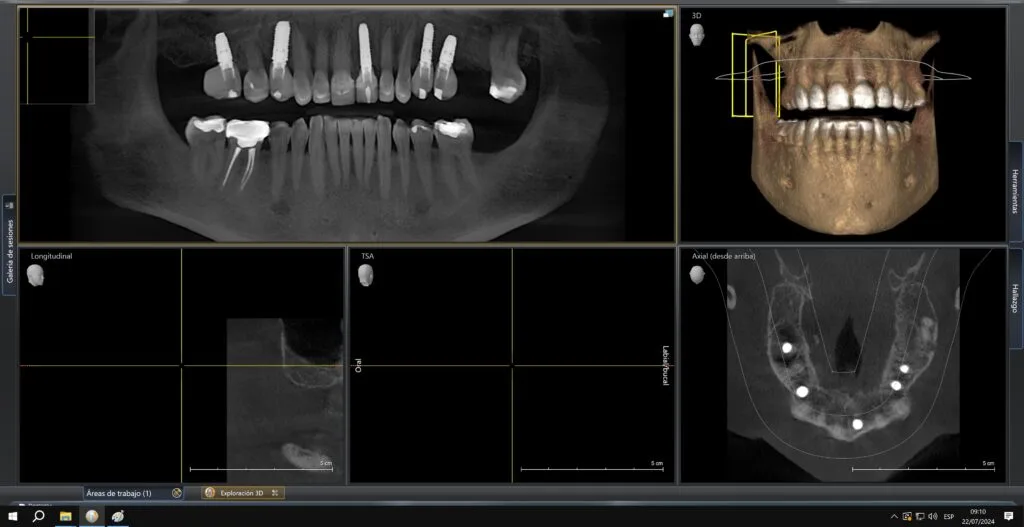Viewport: 1024px width, 527px height.
Task: Click the expand icon on Exploración 3D tab
Action: point(276,493)
